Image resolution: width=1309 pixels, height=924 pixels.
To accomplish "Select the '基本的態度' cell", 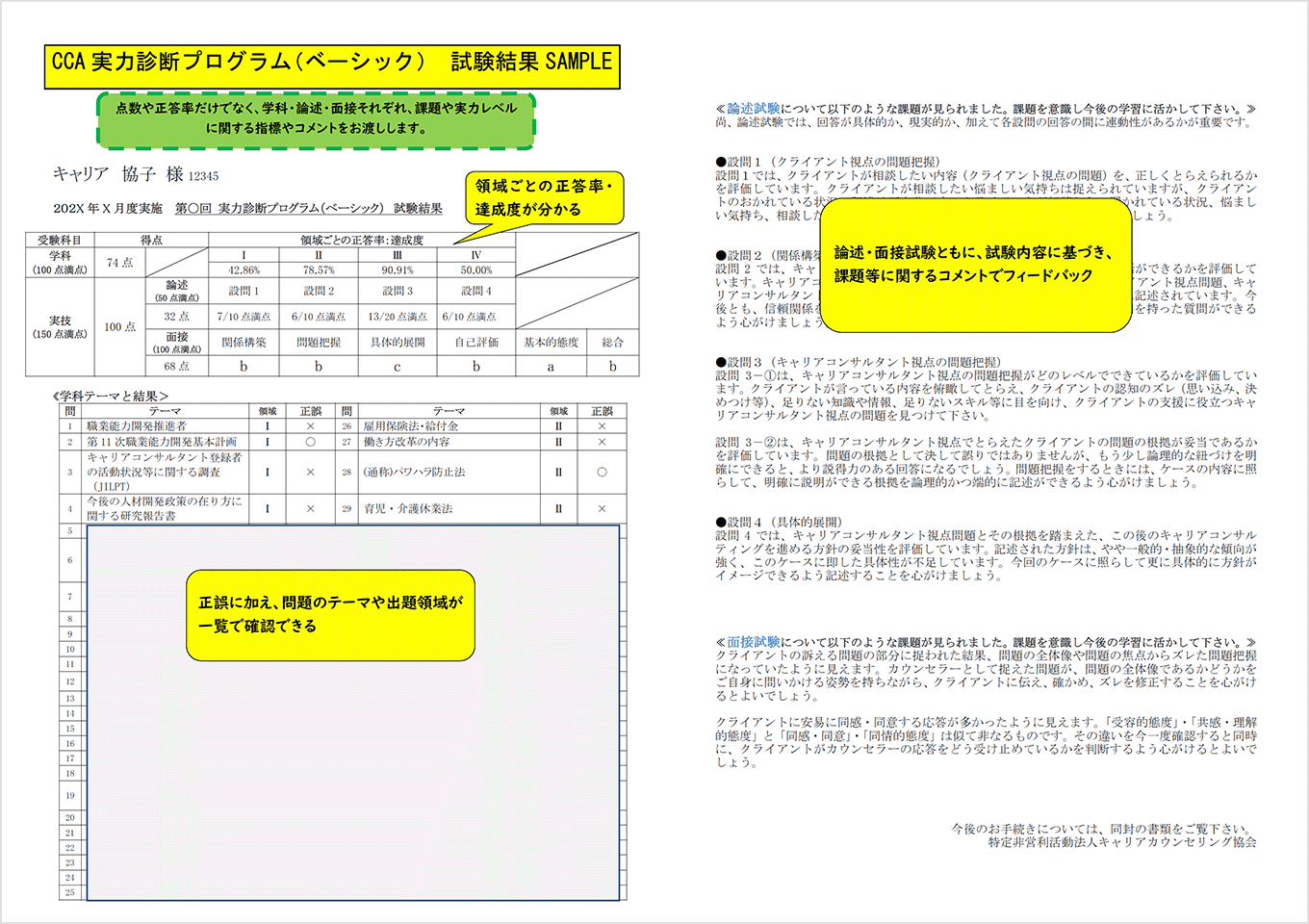I will tap(551, 342).
